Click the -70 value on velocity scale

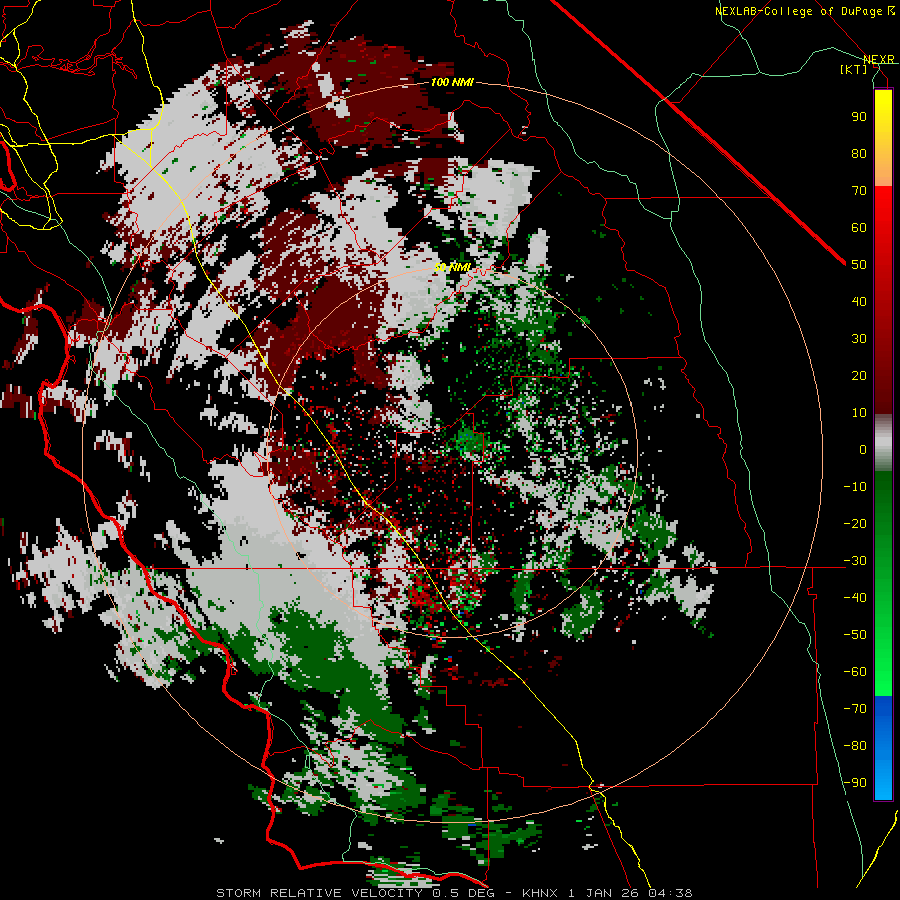point(855,708)
